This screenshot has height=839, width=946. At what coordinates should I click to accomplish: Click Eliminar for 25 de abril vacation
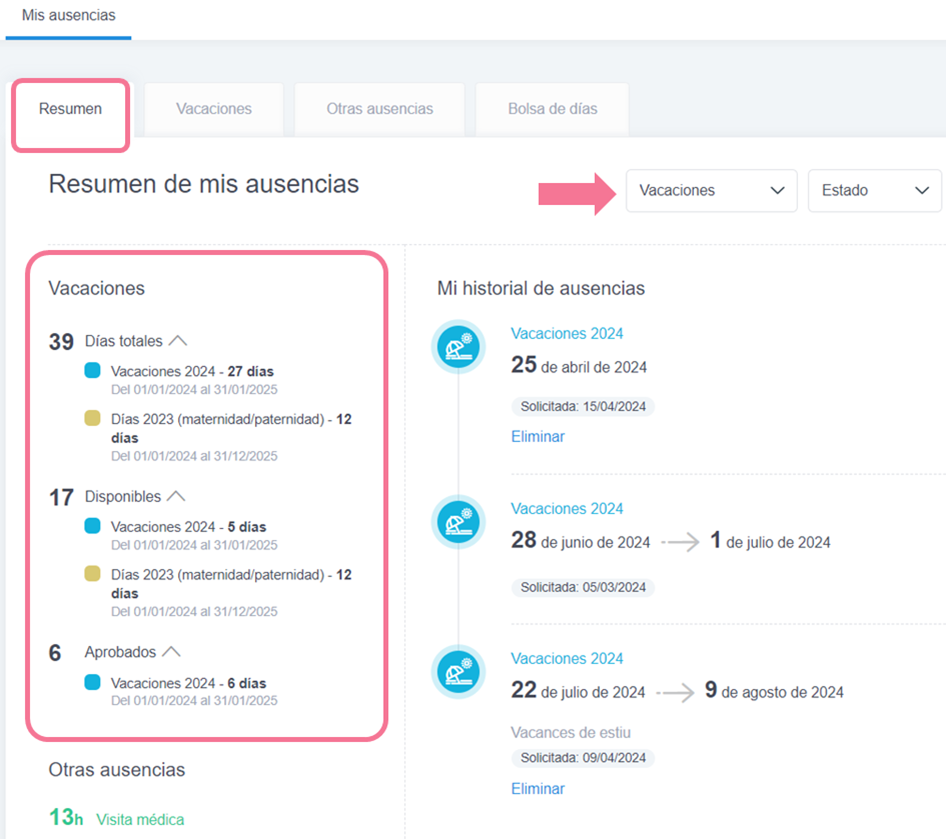538,437
